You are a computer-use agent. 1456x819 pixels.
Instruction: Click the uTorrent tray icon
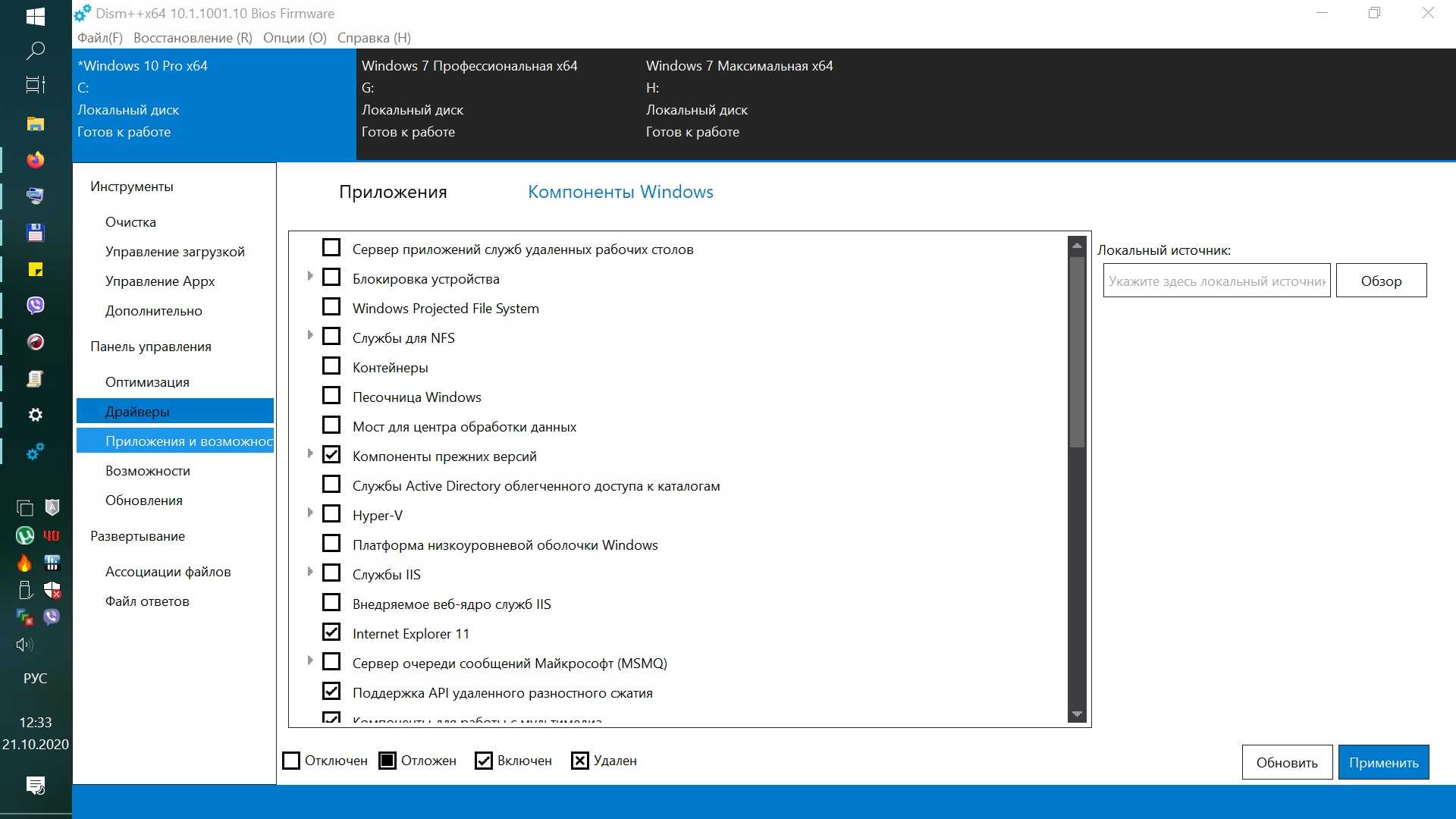(x=24, y=535)
